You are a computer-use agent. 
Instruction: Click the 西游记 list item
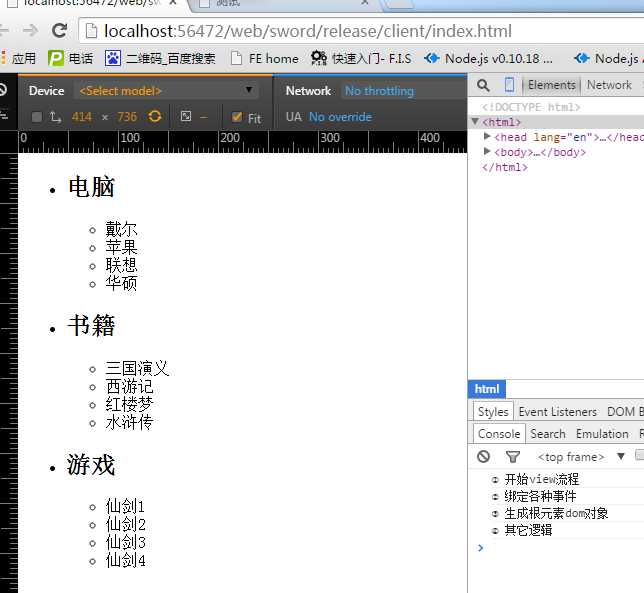click(129, 386)
